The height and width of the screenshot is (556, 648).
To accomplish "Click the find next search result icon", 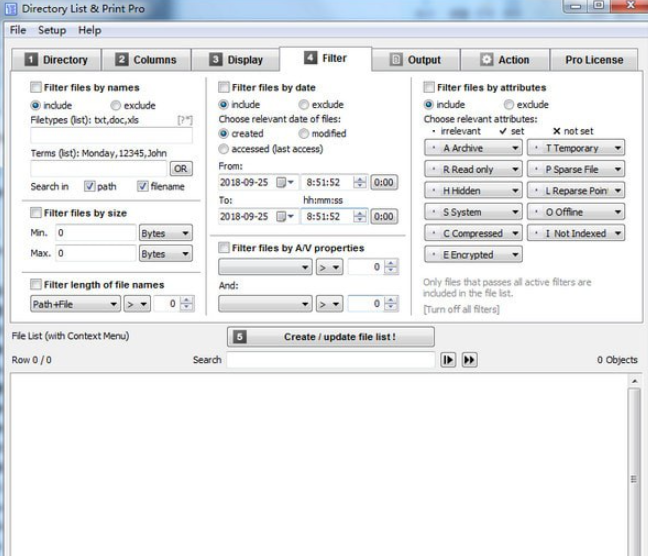I will (448, 360).
